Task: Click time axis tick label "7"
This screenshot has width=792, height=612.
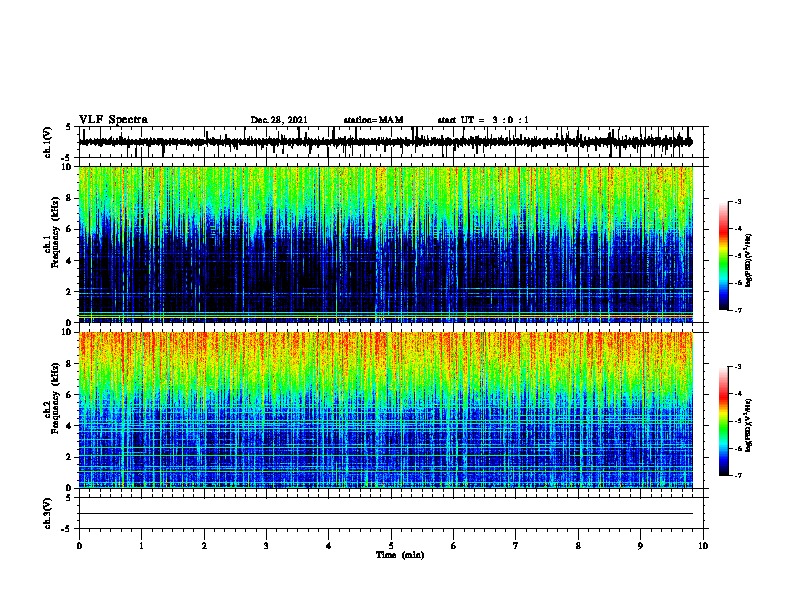Action: coord(516,546)
